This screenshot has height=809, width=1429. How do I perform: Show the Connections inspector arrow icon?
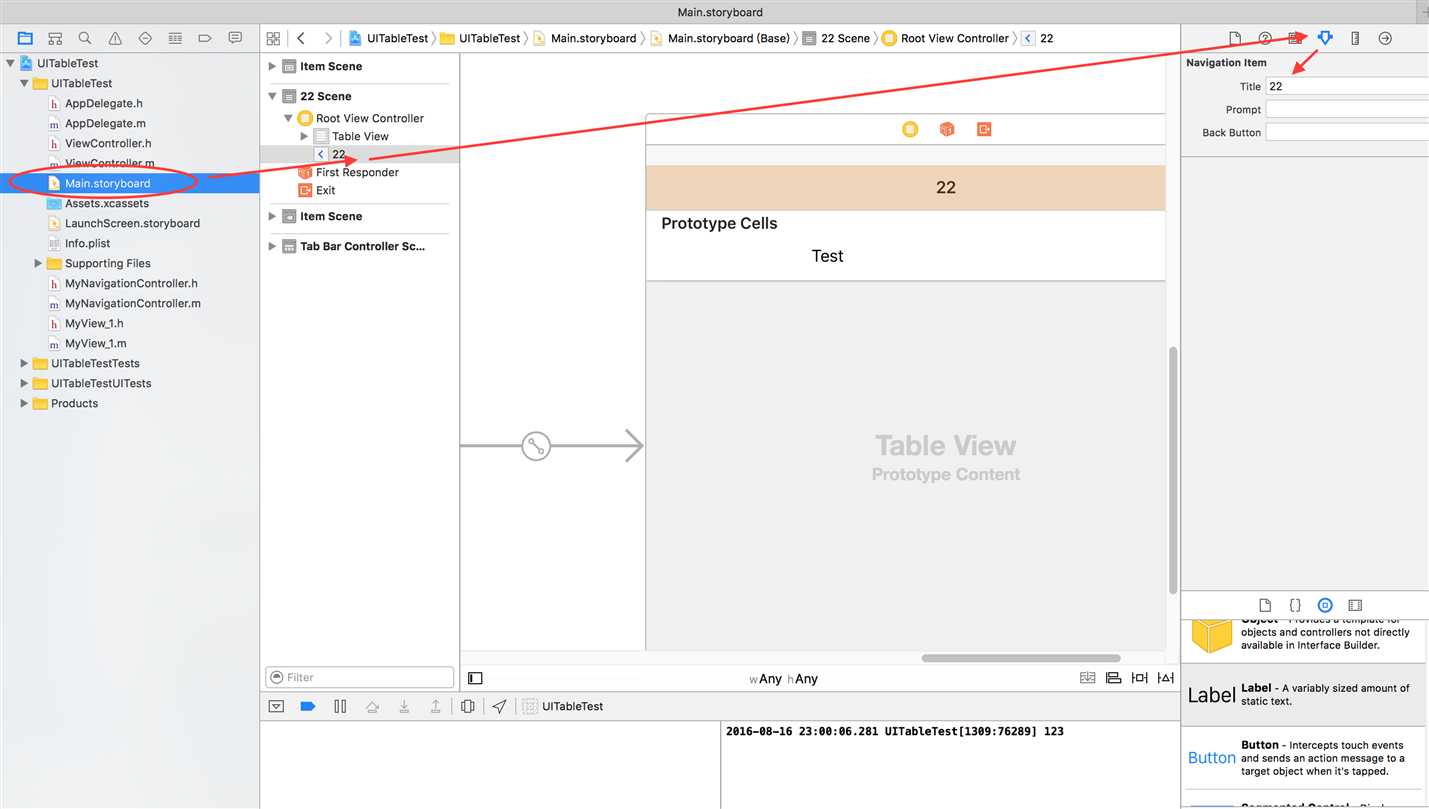click(x=1385, y=38)
